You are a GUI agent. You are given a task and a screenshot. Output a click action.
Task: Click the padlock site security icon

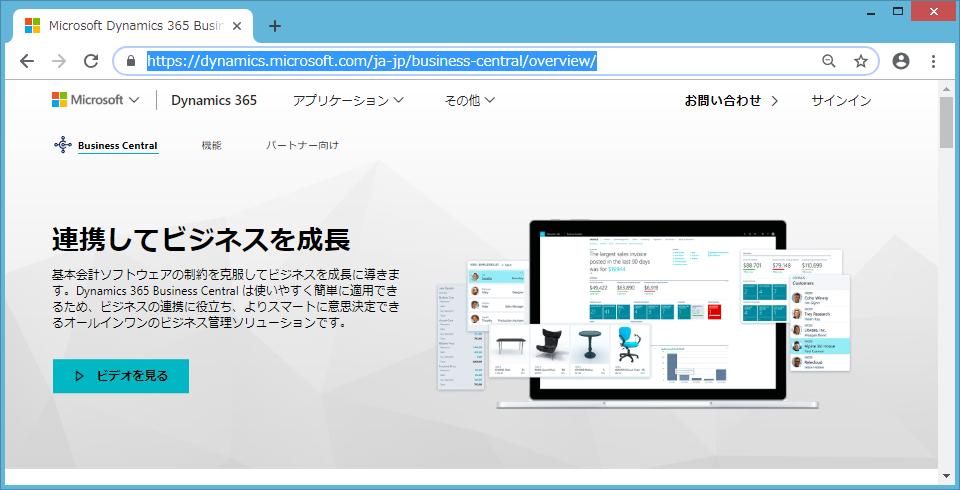click(130, 61)
